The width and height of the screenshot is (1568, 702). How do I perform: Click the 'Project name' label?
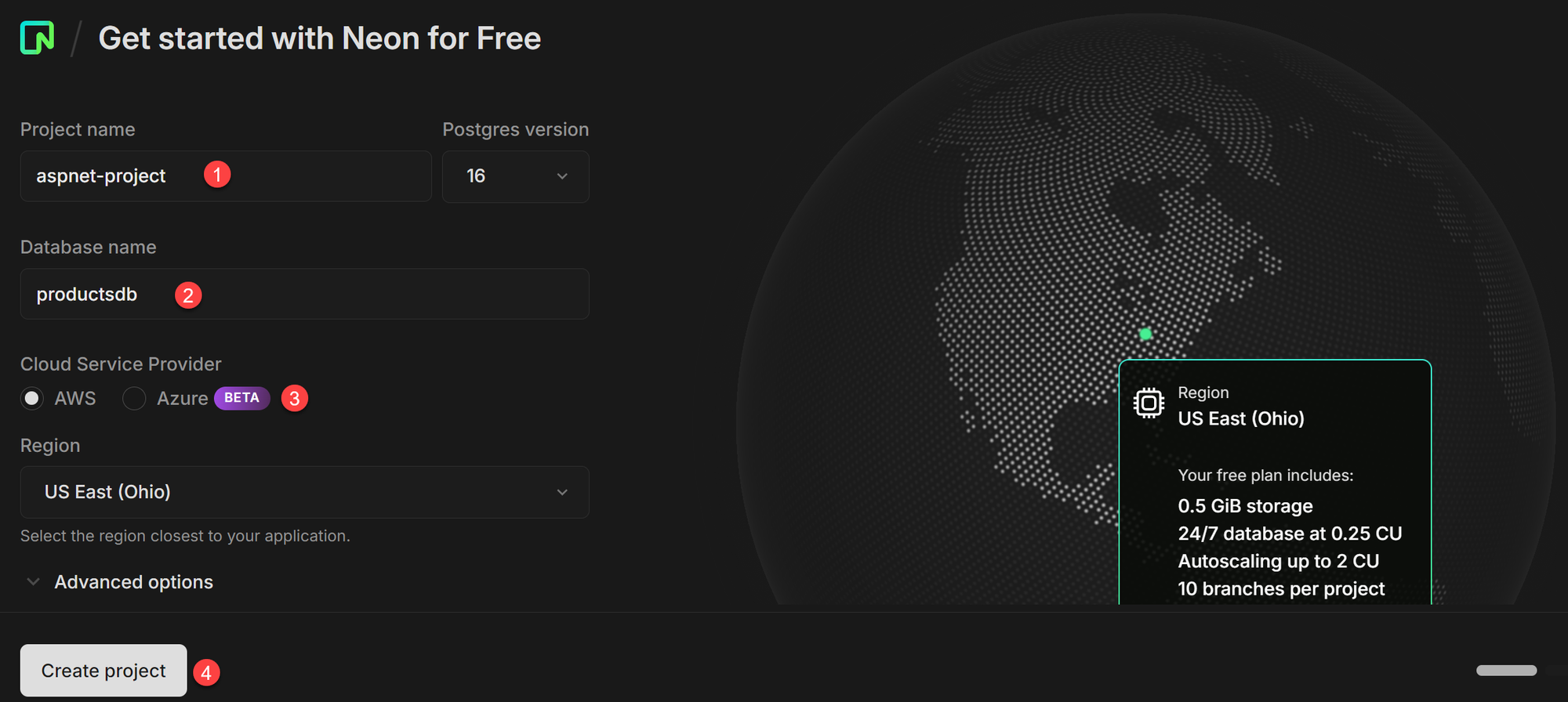coord(78,129)
